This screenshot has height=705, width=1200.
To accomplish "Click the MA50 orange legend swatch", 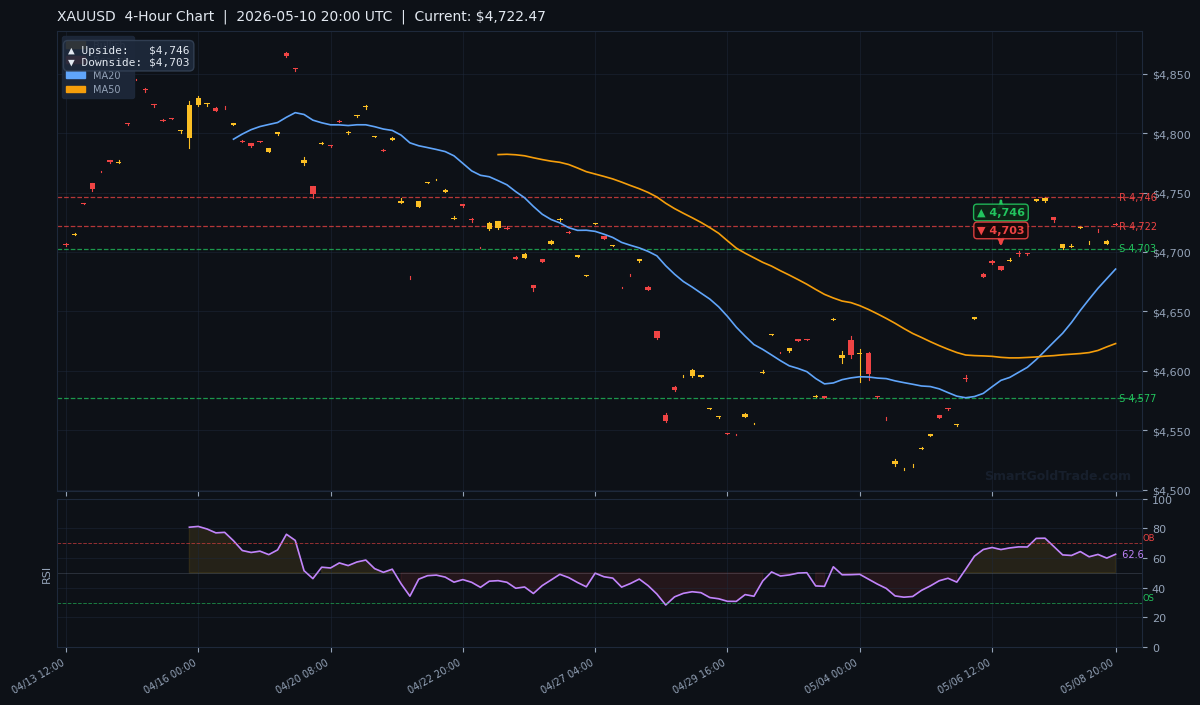I will point(76,89).
